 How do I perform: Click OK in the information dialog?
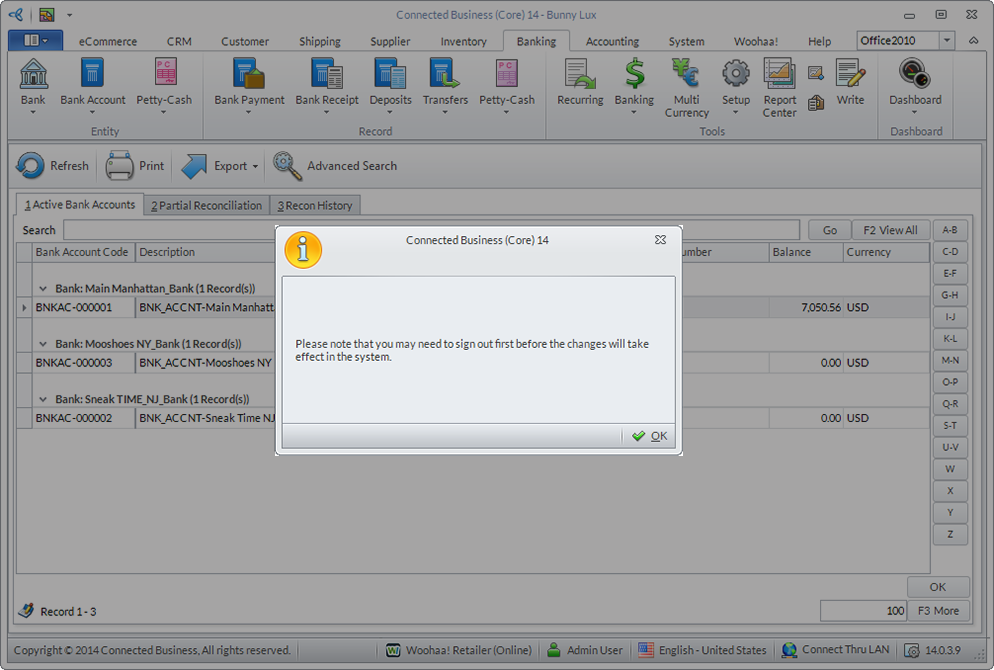pos(649,436)
